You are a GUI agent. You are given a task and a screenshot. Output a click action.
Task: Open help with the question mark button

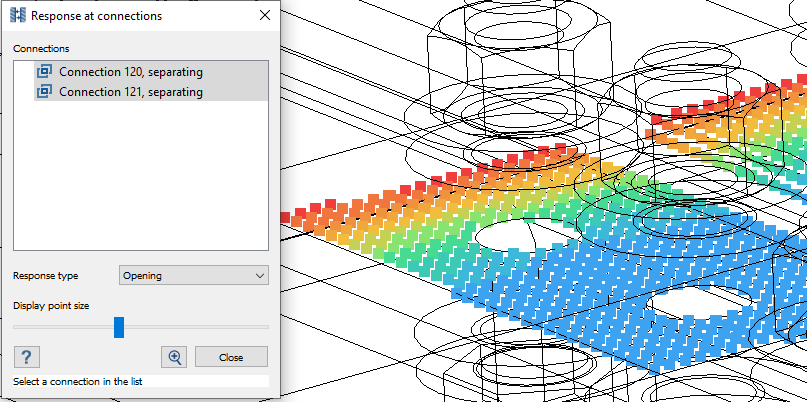(x=26, y=357)
